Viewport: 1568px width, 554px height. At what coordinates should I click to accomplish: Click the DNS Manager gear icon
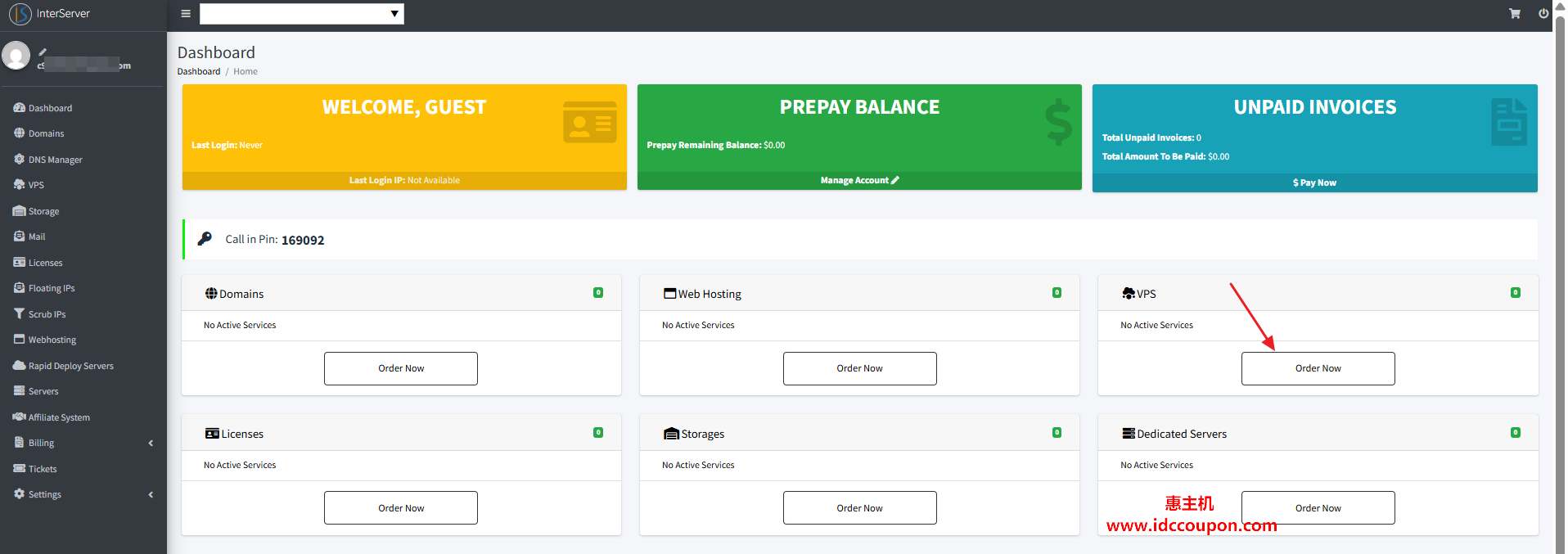click(x=19, y=159)
